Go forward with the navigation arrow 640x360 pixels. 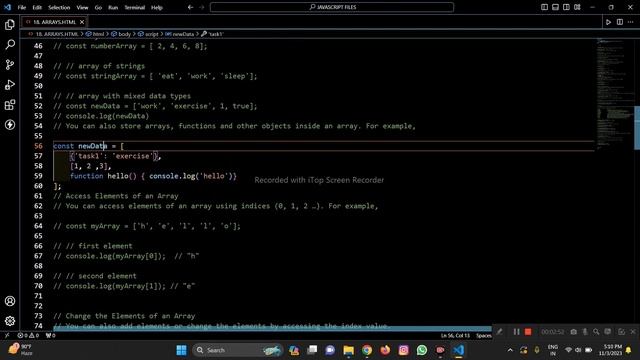pos(201,7)
